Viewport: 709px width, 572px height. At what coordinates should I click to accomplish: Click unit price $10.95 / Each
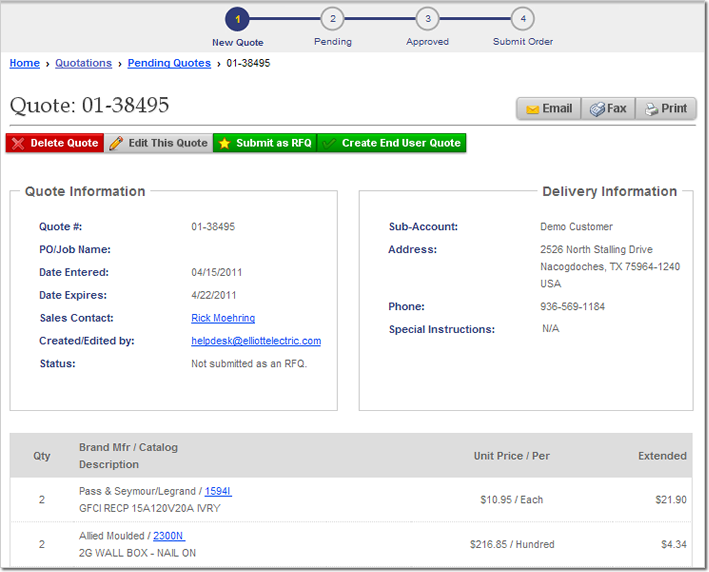coord(512,500)
